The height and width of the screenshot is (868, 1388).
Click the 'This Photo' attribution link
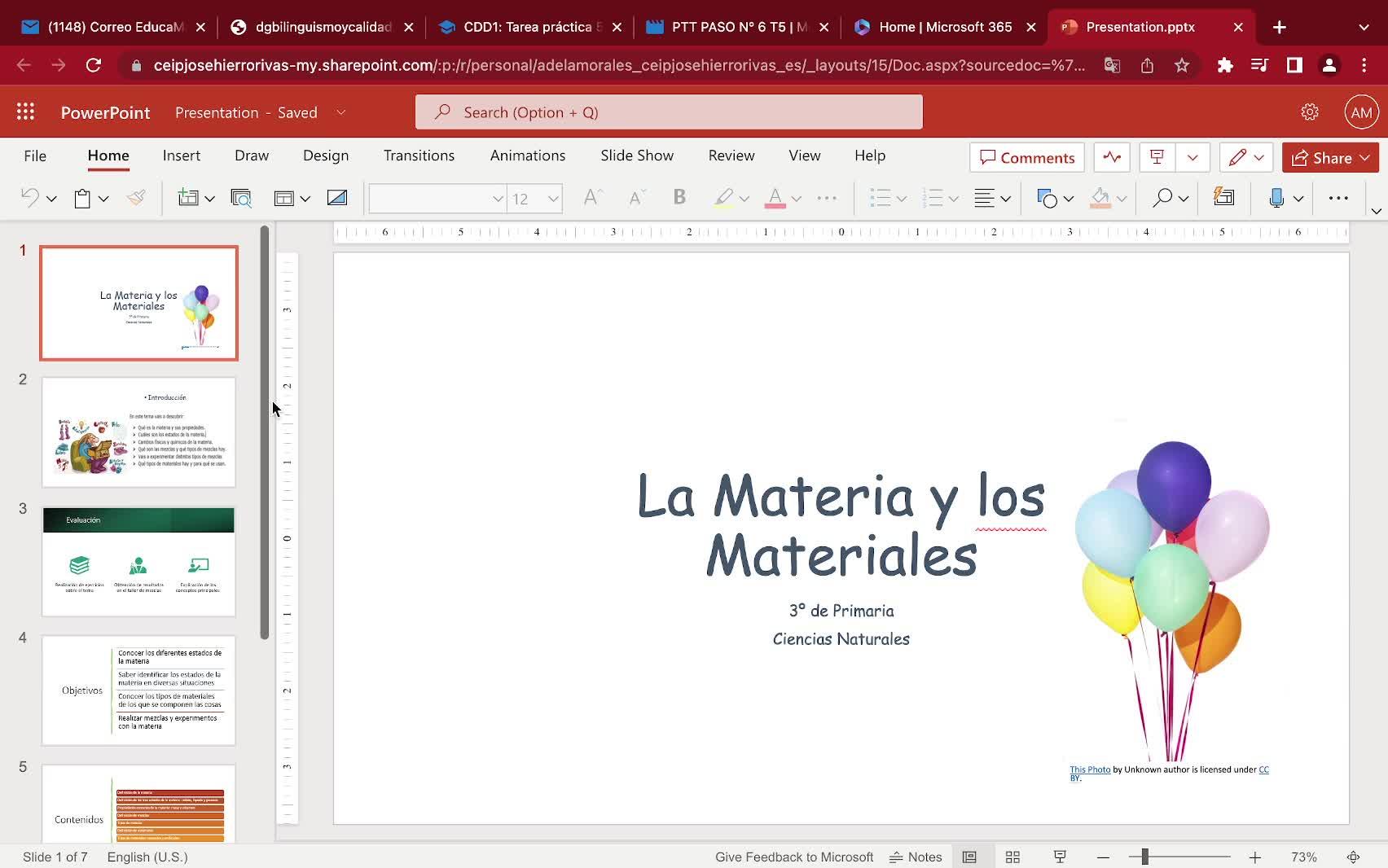point(1089,769)
